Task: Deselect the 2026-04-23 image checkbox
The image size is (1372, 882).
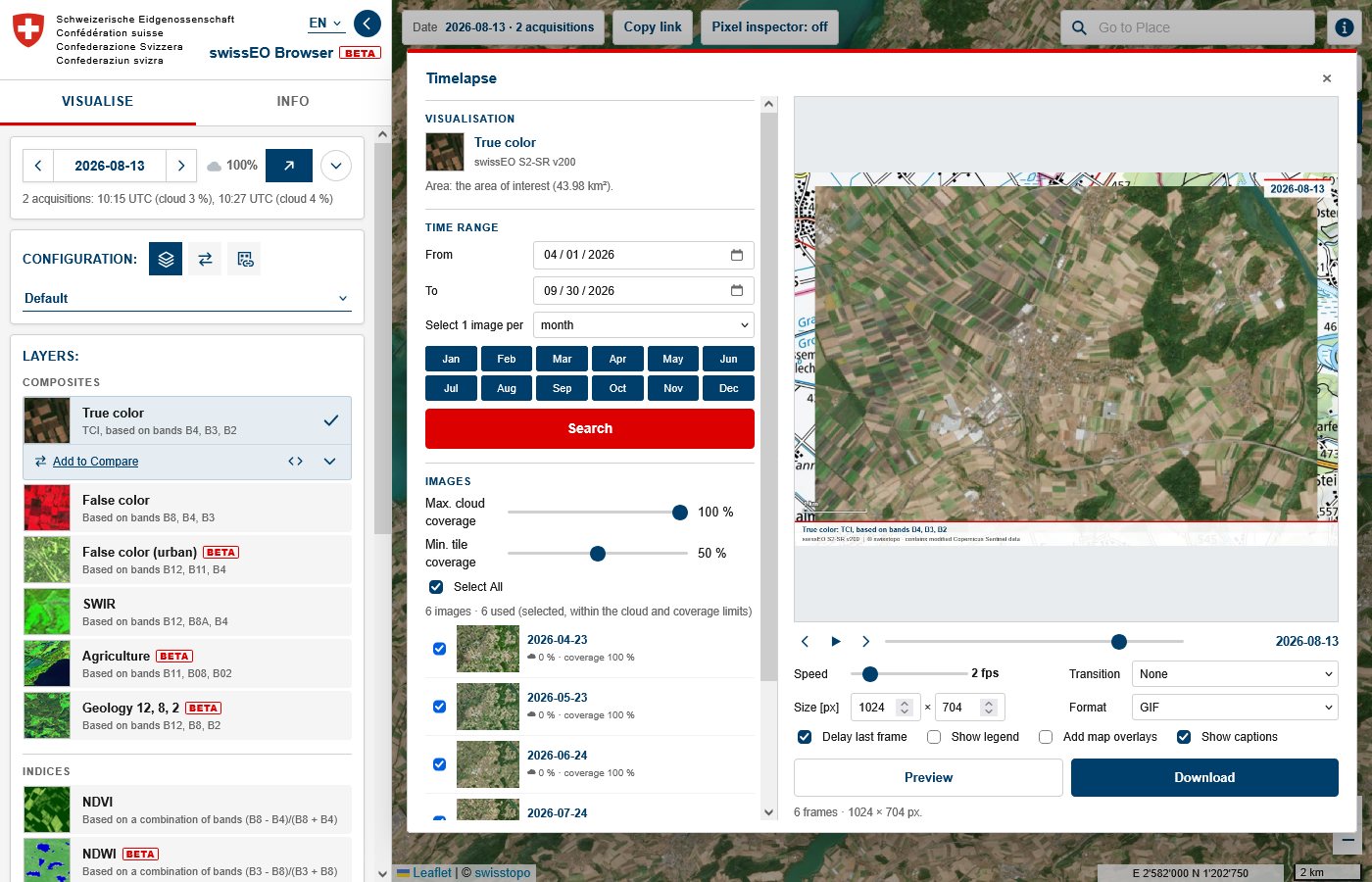Action: click(439, 649)
